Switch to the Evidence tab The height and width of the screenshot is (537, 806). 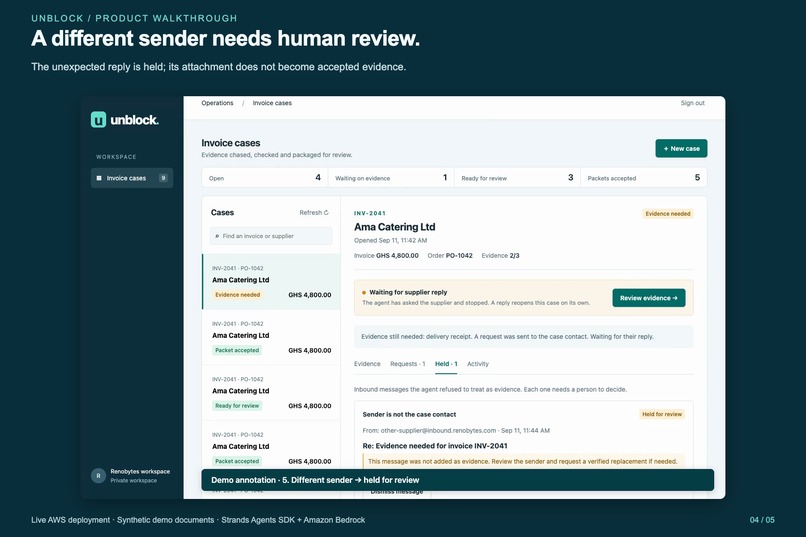pyautogui.click(x=367, y=364)
